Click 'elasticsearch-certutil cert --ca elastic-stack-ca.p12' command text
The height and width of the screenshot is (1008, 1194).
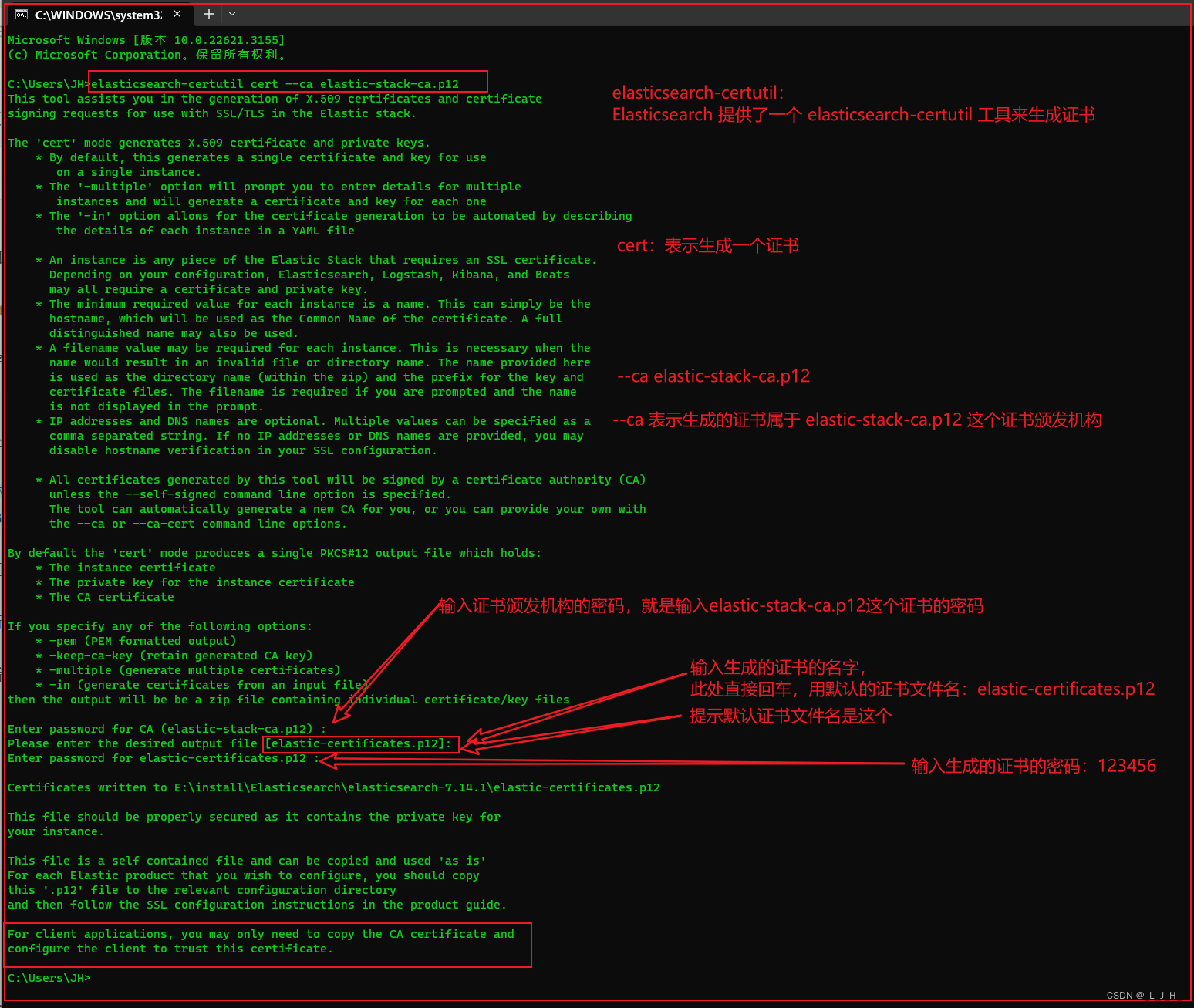(275, 84)
